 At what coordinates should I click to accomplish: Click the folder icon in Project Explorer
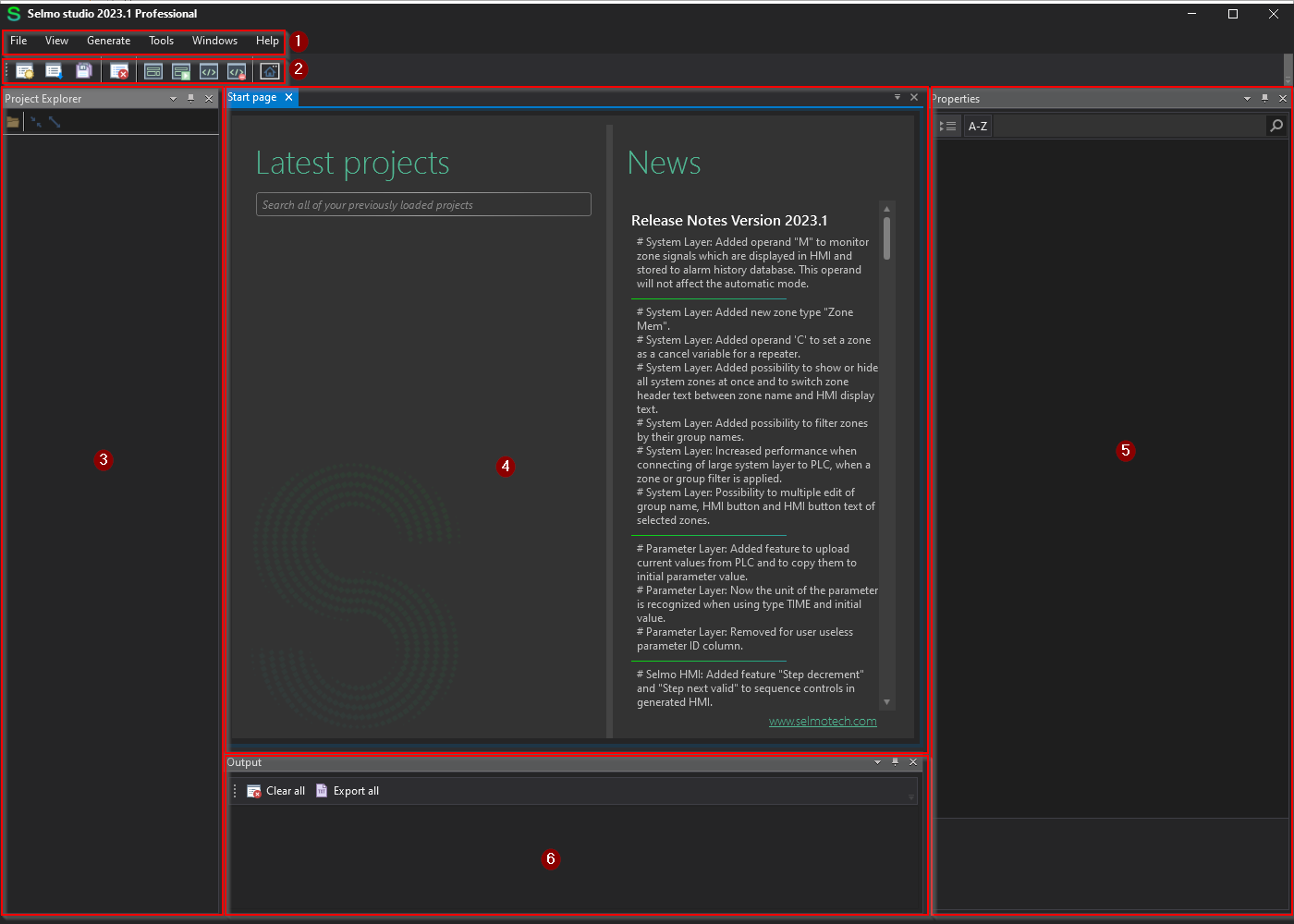[13, 122]
